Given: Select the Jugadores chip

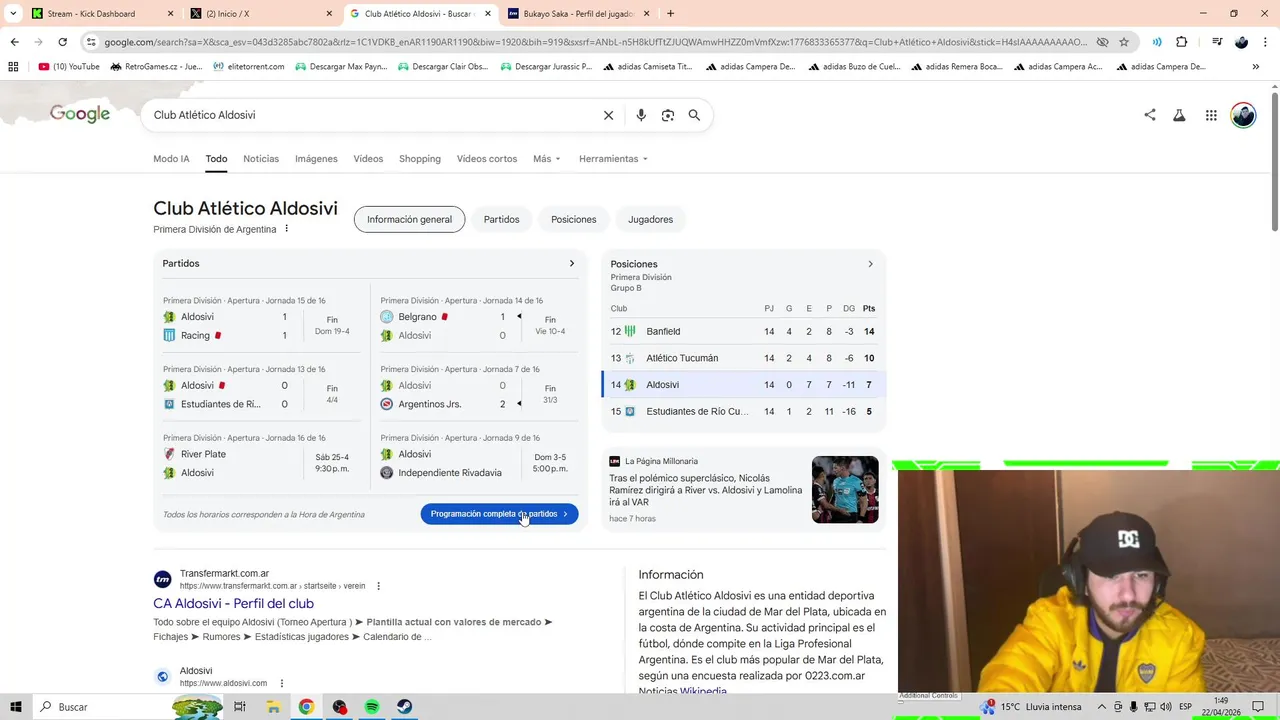Looking at the screenshot, I should pos(650,220).
